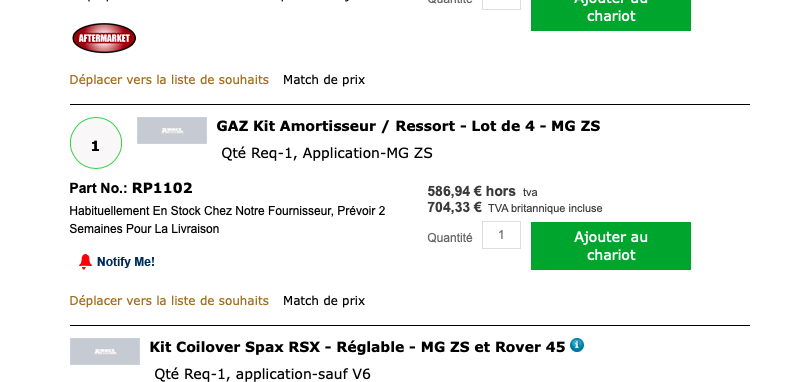Screen dimensions: 790x382
Task: Click the Qté Req-1 Application-MG ZS text
Action: point(327,153)
